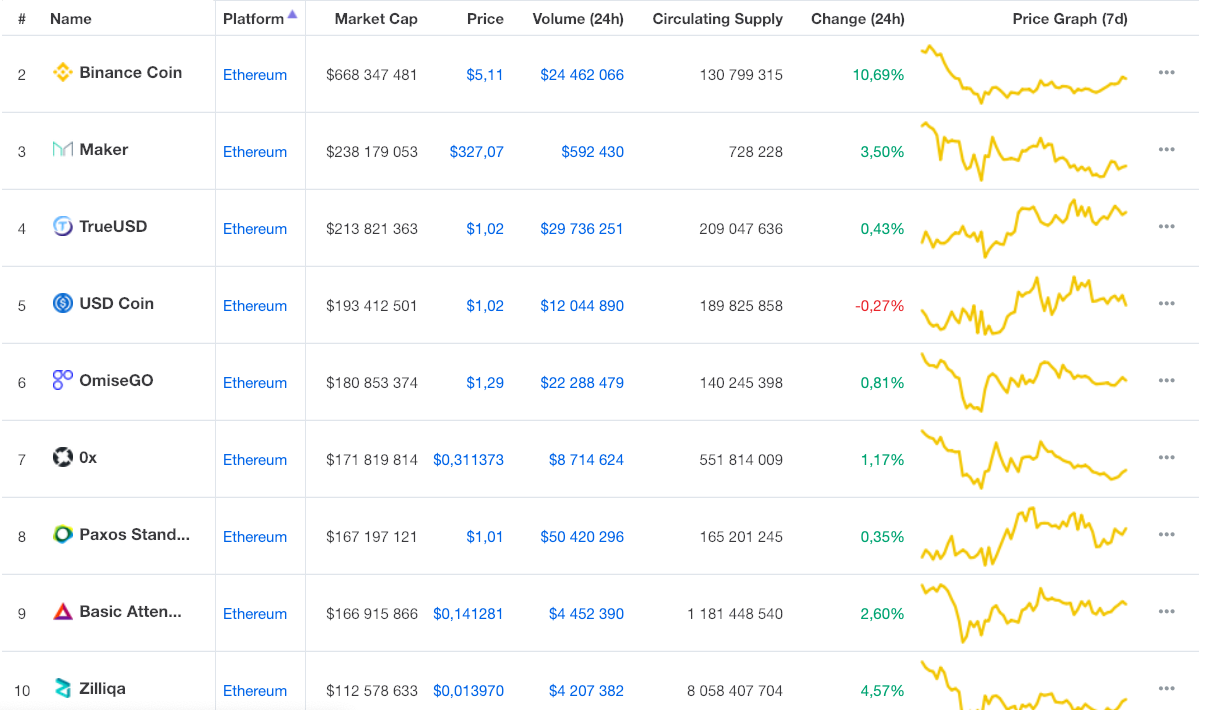Screen dimensions: 1206x710
Task: Click Price Graph (7d) column header
Action: point(1070,19)
